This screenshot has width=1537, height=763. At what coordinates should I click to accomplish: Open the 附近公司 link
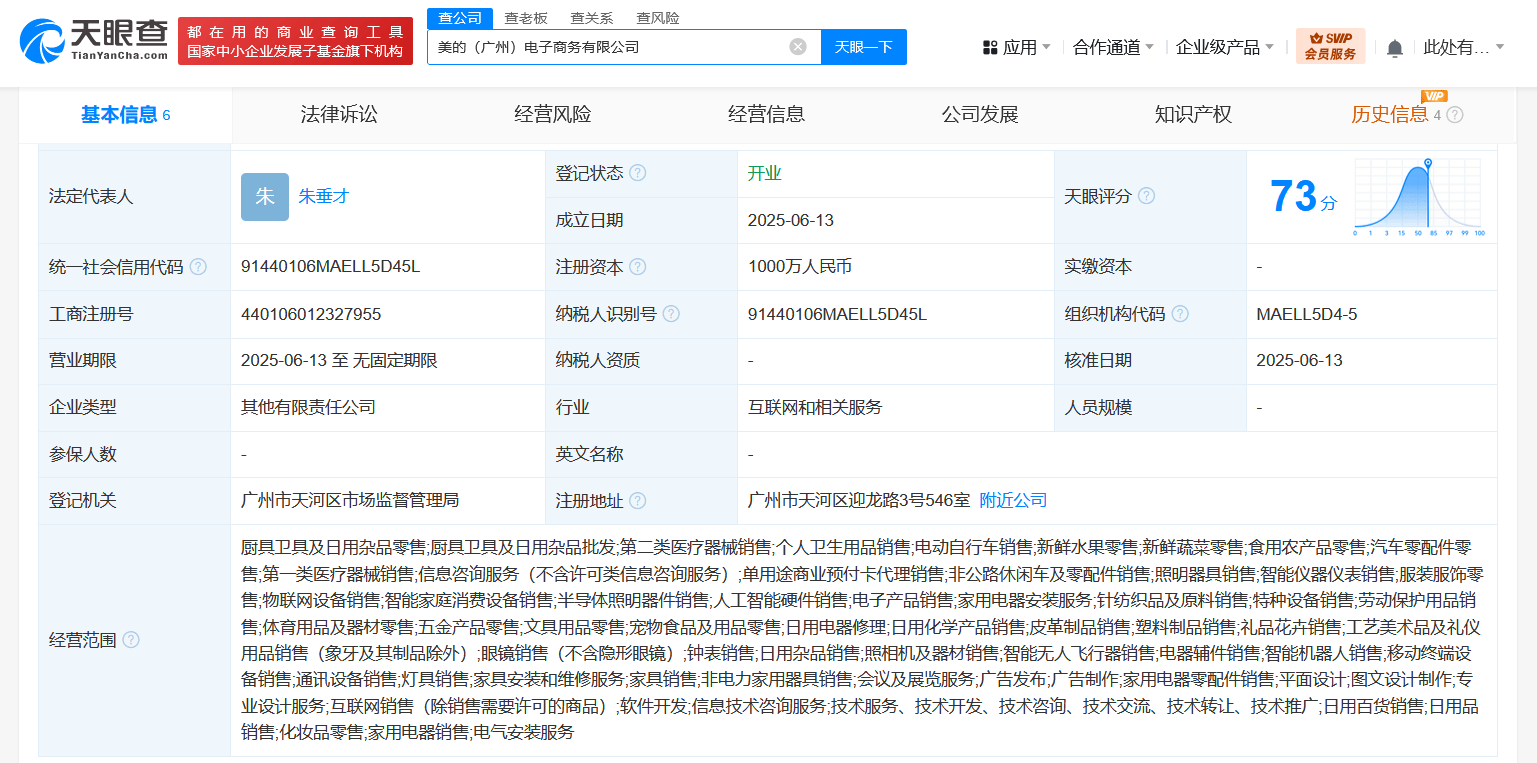(x=1013, y=500)
